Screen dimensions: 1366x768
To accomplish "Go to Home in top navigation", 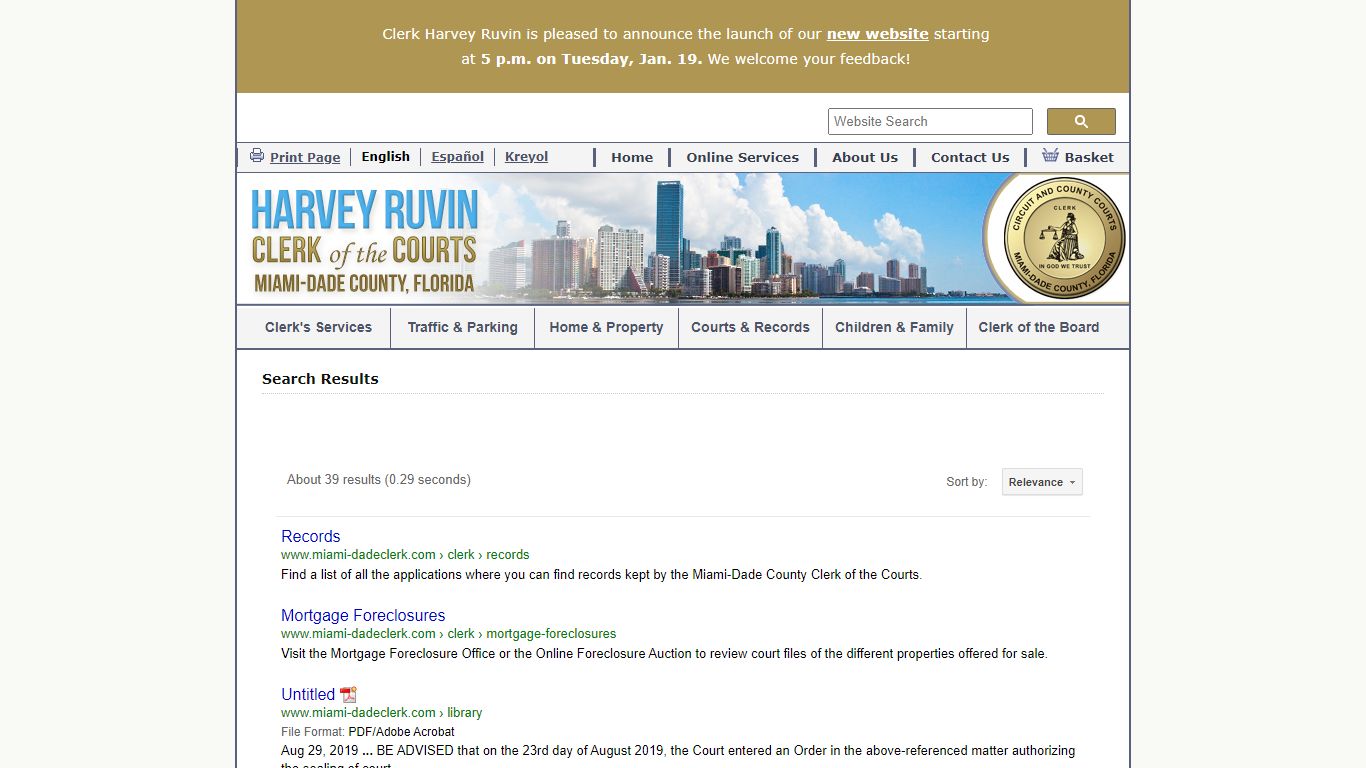I will (x=632, y=157).
